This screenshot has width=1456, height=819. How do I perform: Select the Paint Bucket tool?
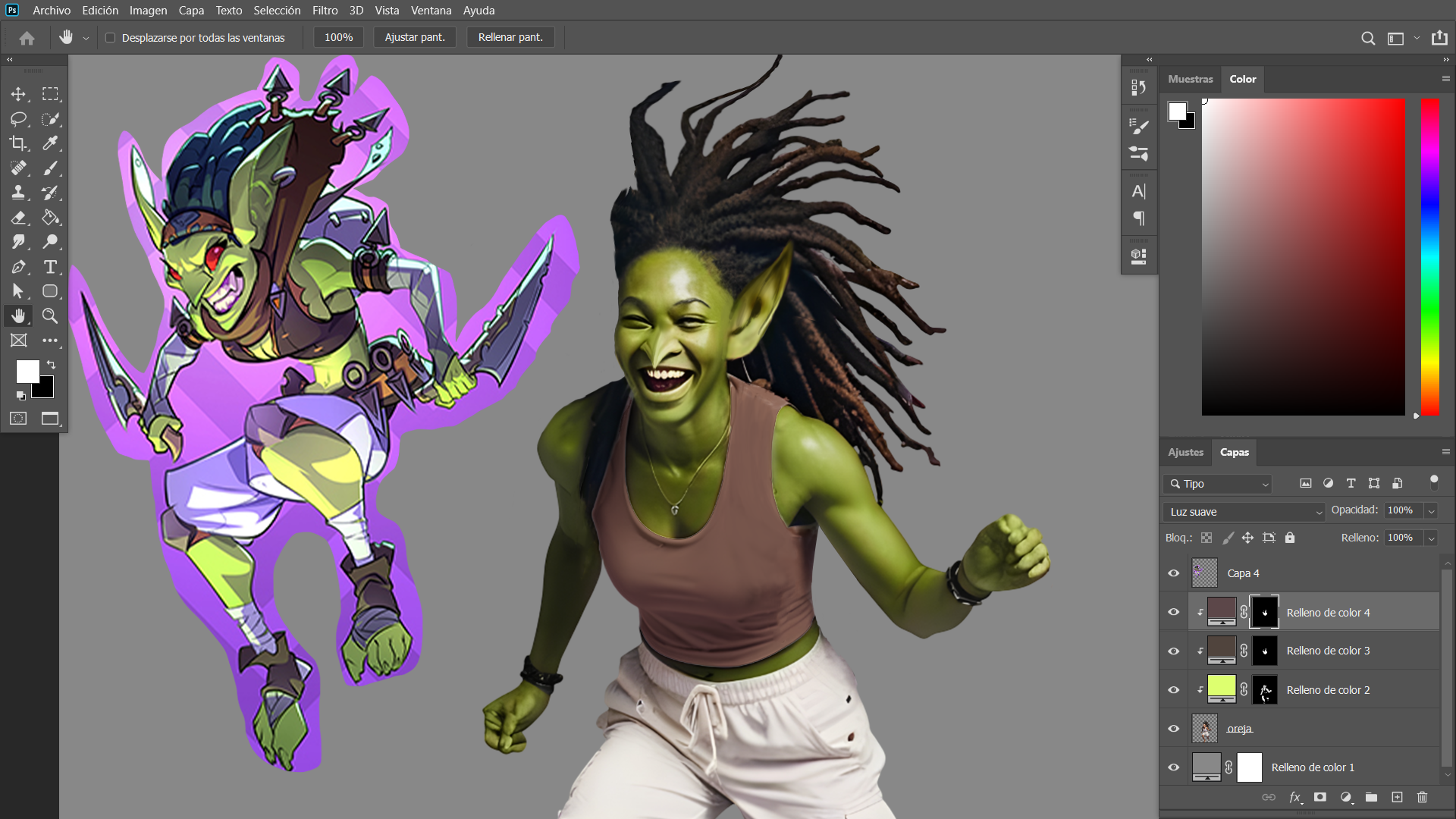pos(50,218)
